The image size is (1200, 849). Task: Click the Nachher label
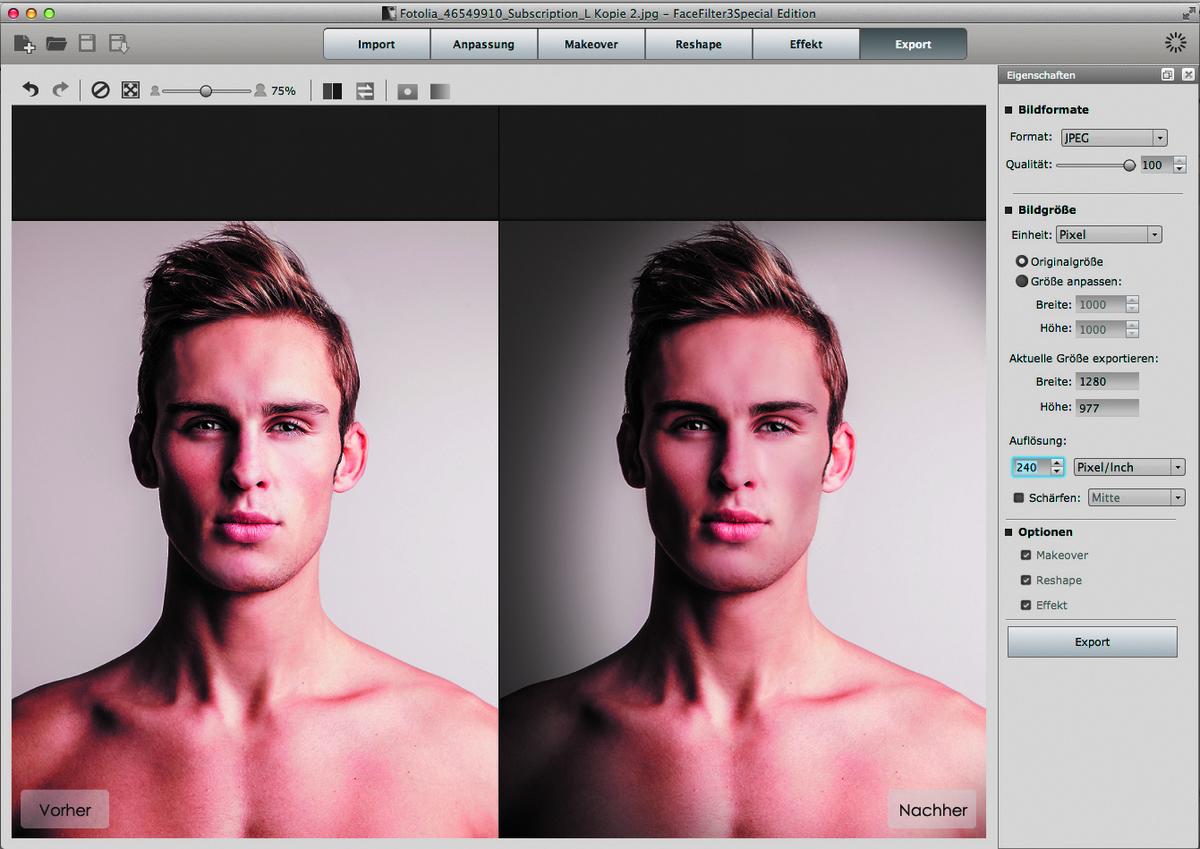point(932,809)
